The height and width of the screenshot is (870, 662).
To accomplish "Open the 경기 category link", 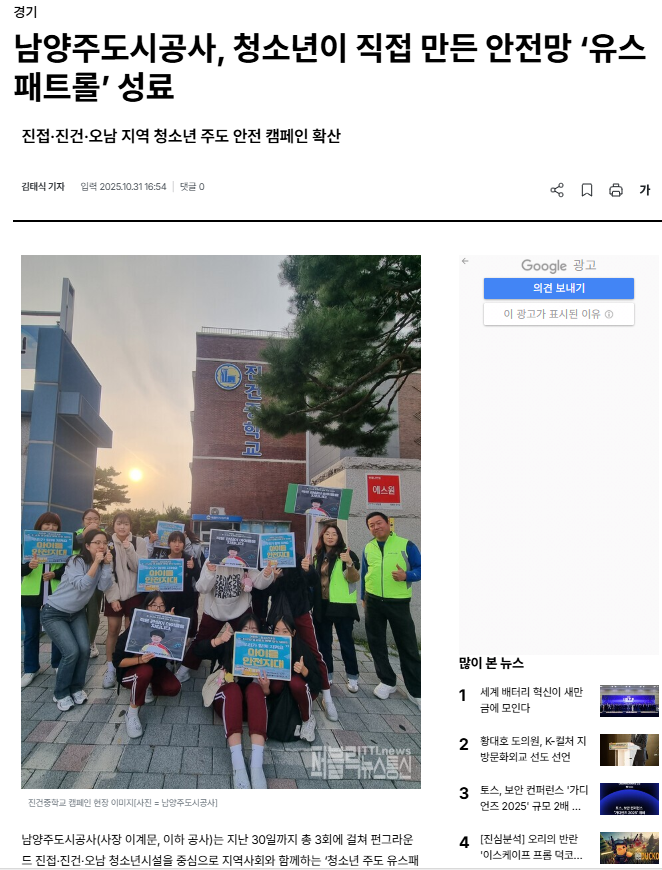I will tap(25, 12).
